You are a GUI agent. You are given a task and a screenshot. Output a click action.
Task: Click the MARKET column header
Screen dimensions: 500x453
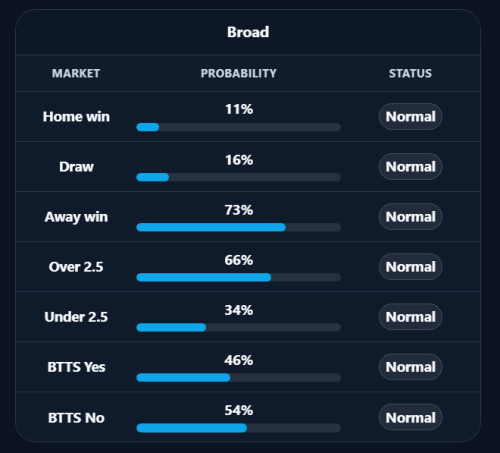point(76,73)
